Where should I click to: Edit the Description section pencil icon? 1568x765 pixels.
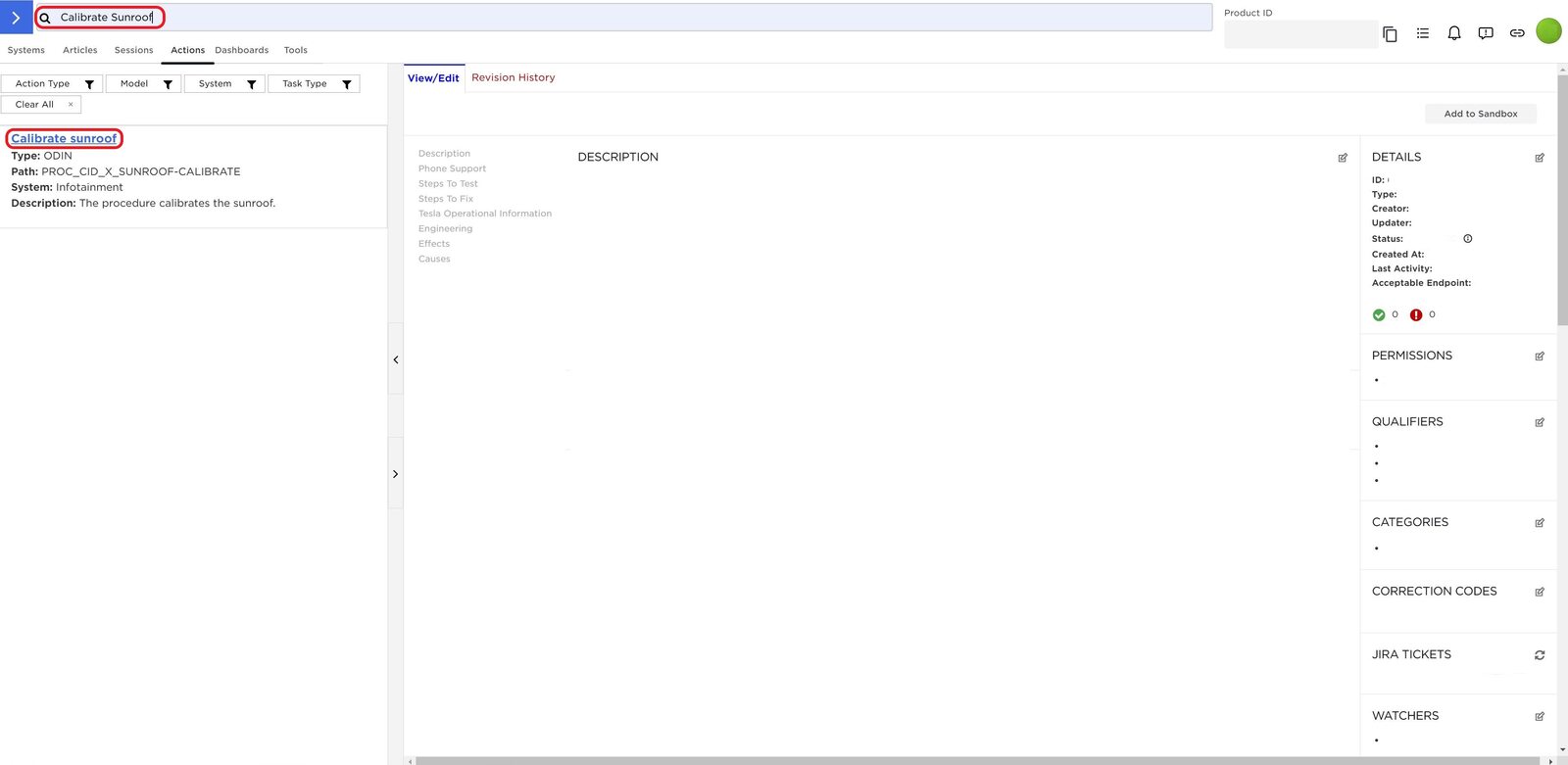pos(1343,158)
